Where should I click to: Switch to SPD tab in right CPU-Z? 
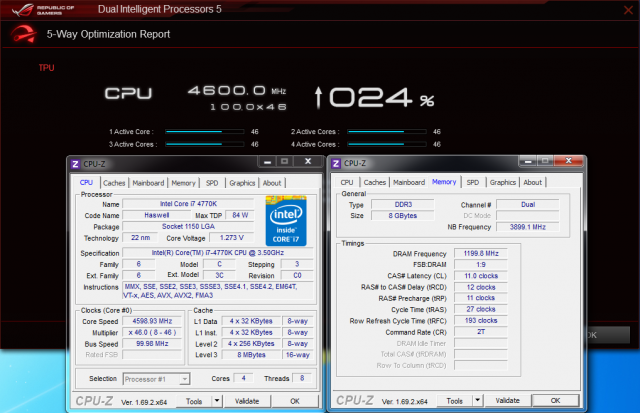tap(473, 182)
